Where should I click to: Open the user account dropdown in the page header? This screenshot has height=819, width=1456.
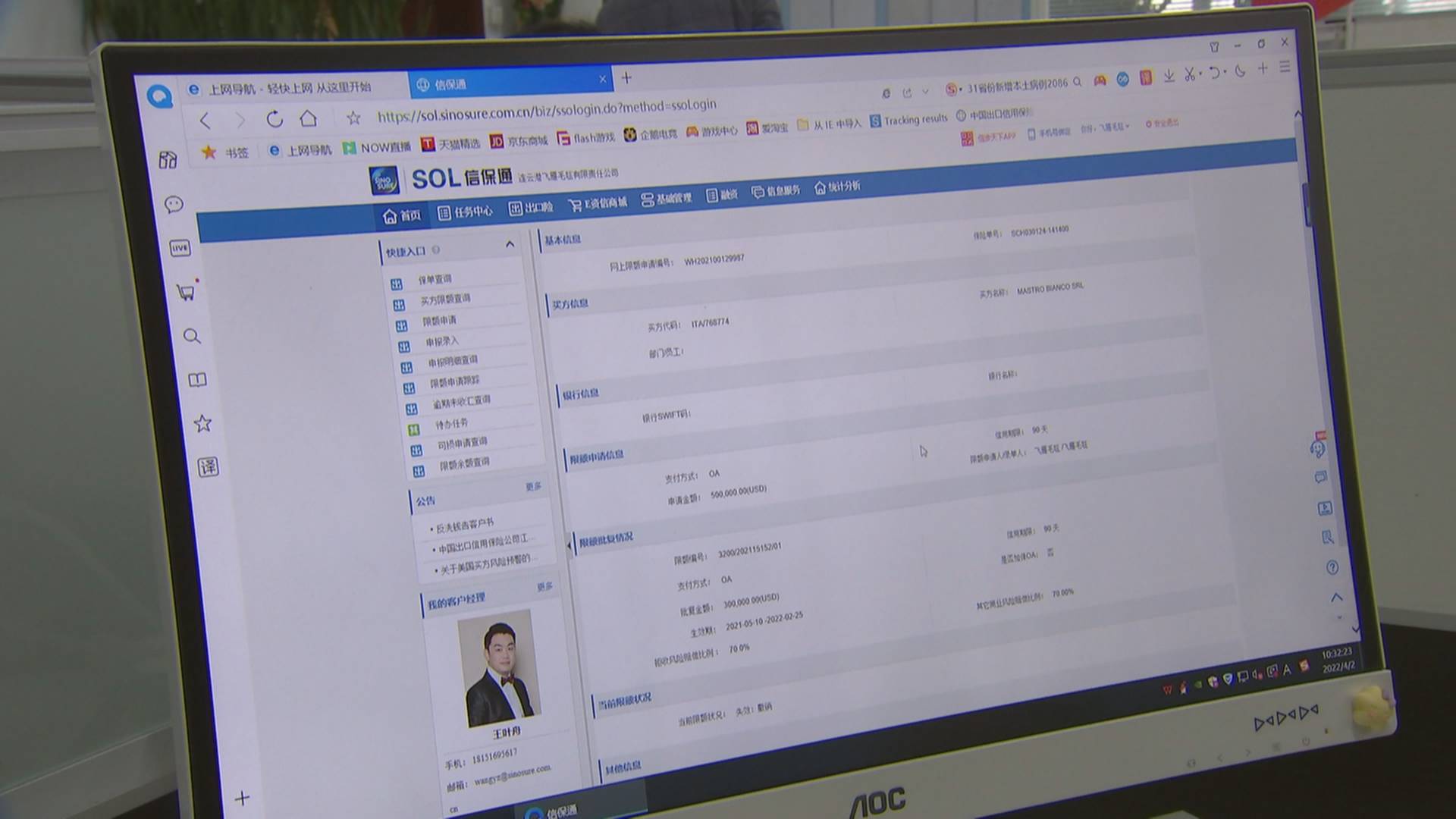(1105, 127)
